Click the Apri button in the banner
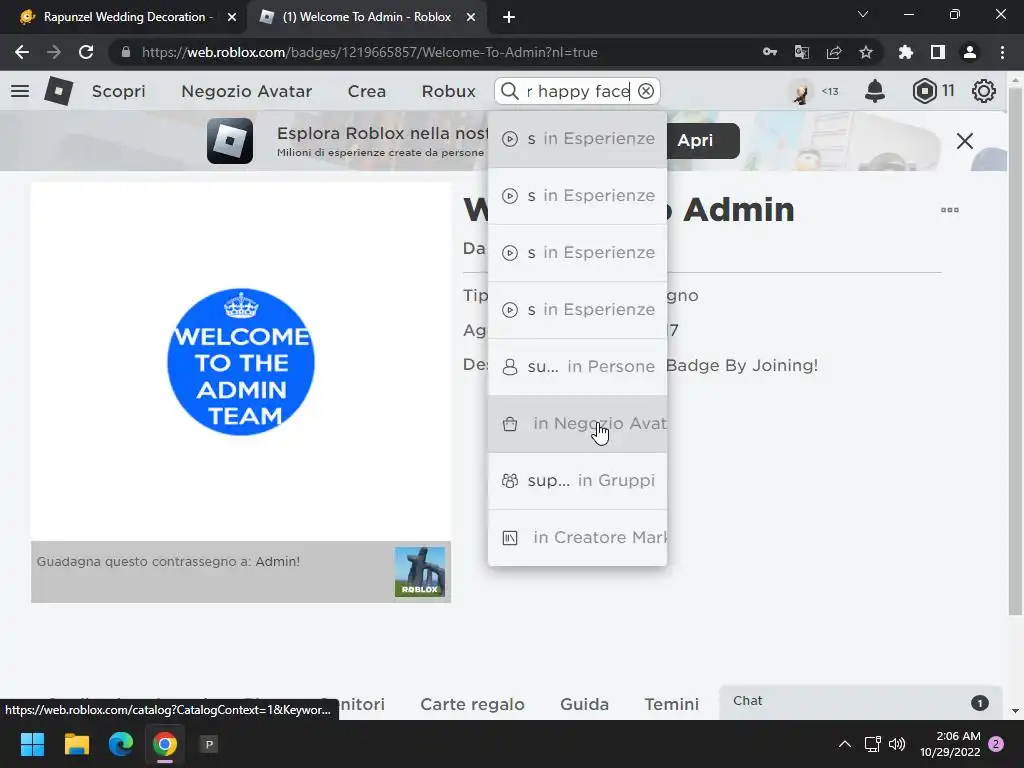This screenshot has width=1024, height=768. [x=695, y=140]
